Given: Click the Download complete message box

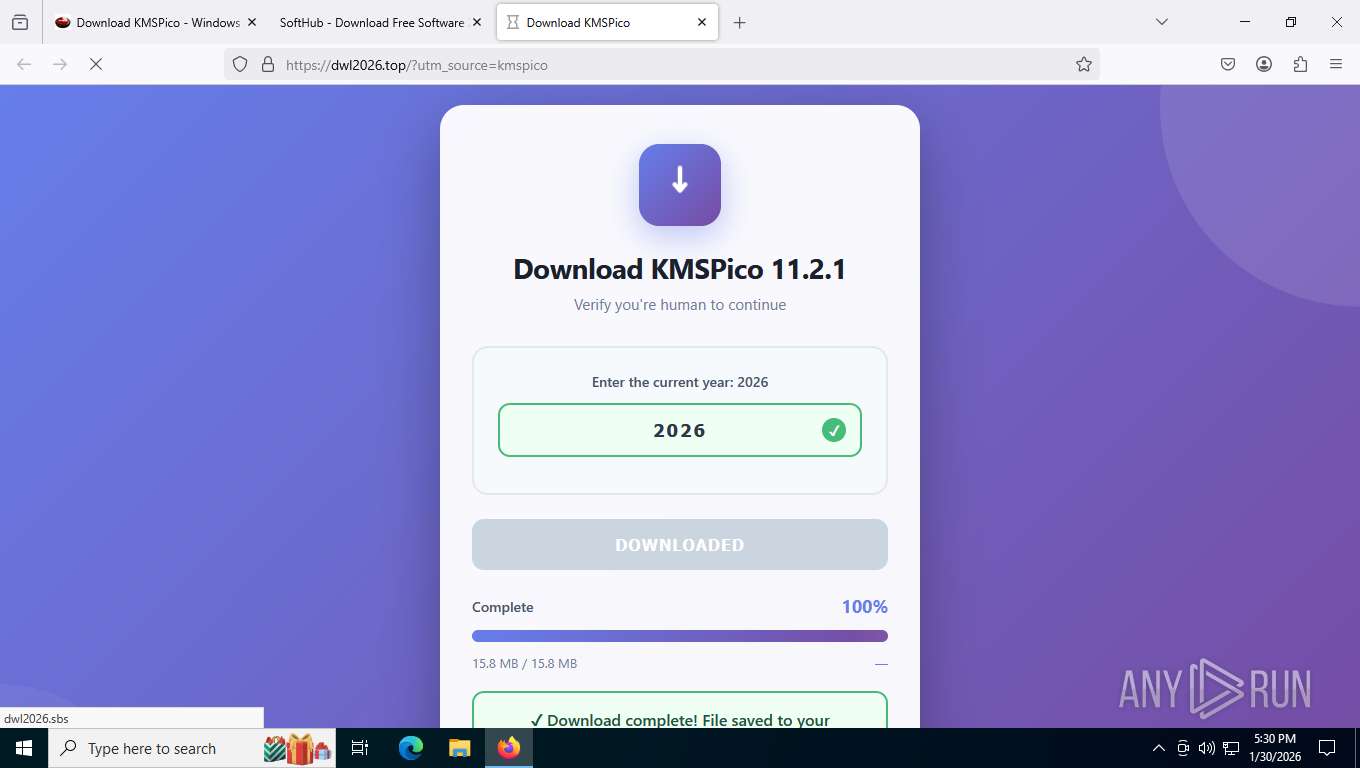Looking at the screenshot, I should click(x=680, y=710).
